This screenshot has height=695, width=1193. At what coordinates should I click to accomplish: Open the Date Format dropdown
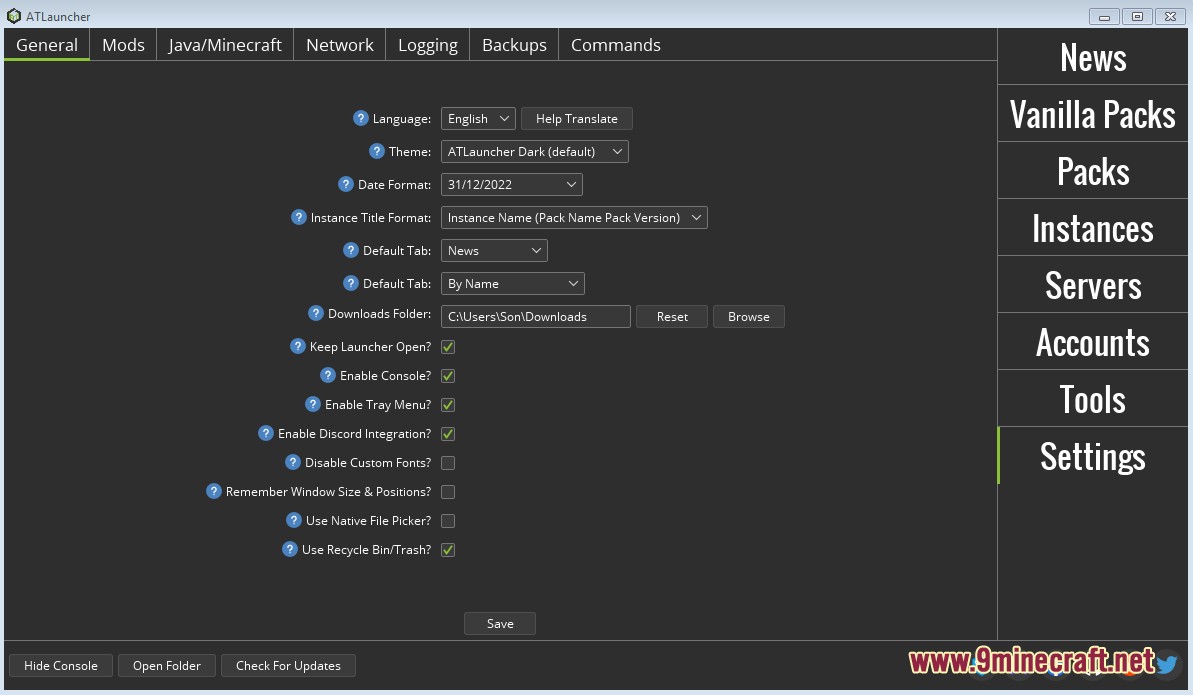(x=511, y=184)
